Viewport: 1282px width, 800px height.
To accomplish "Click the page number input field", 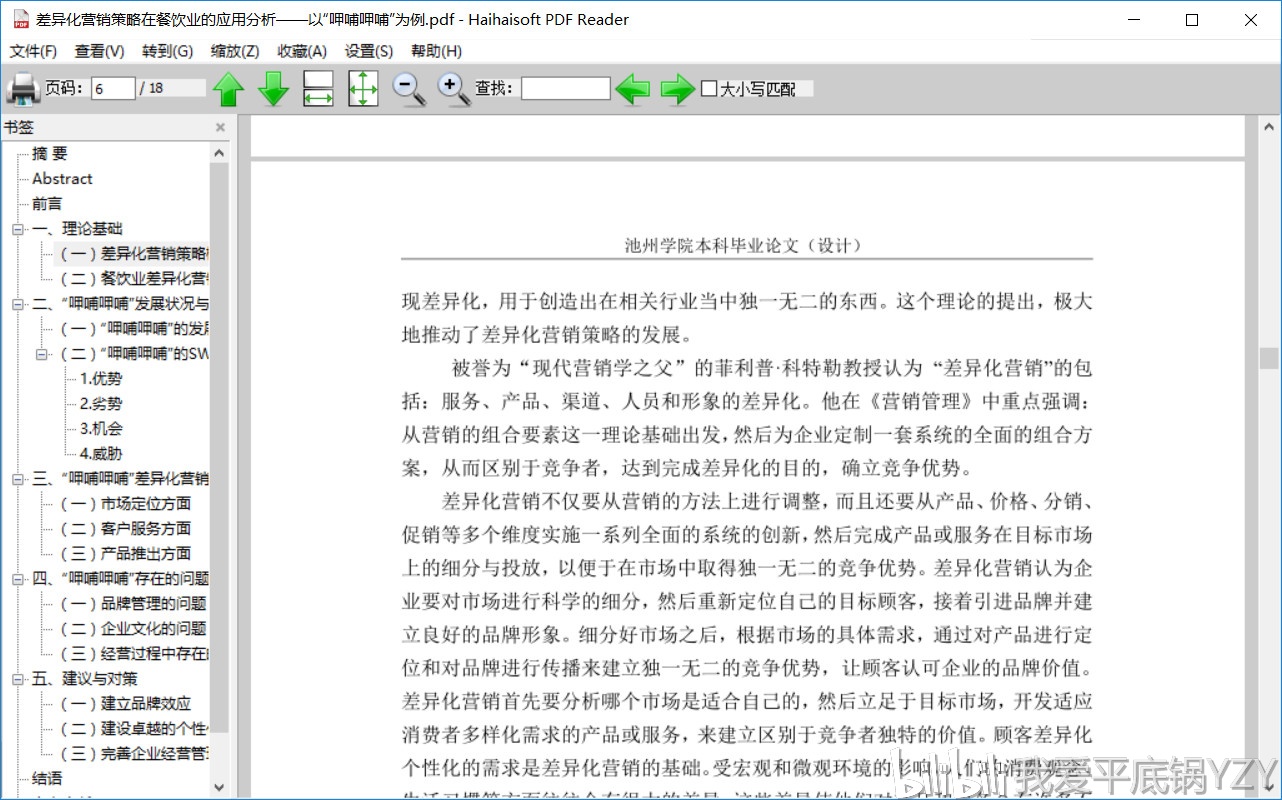I will point(113,88).
